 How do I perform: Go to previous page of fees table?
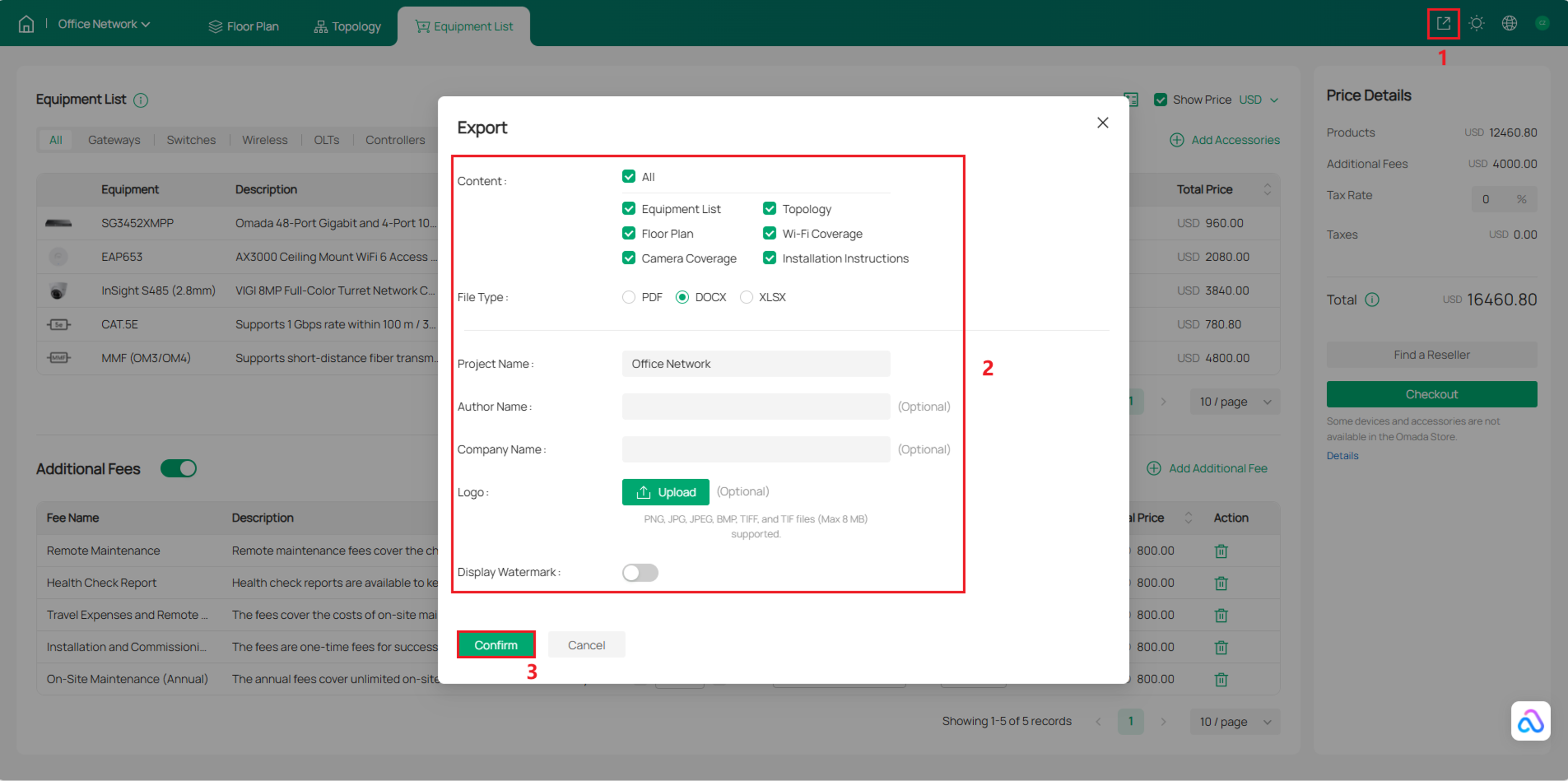click(x=1098, y=722)
